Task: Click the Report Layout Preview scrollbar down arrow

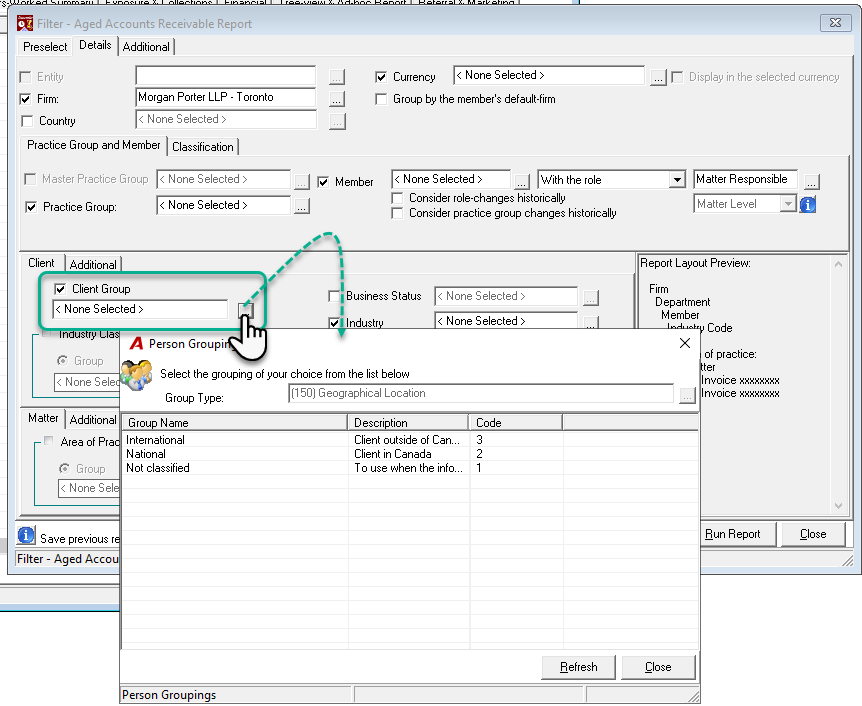Action: click(x=838, y=505)
